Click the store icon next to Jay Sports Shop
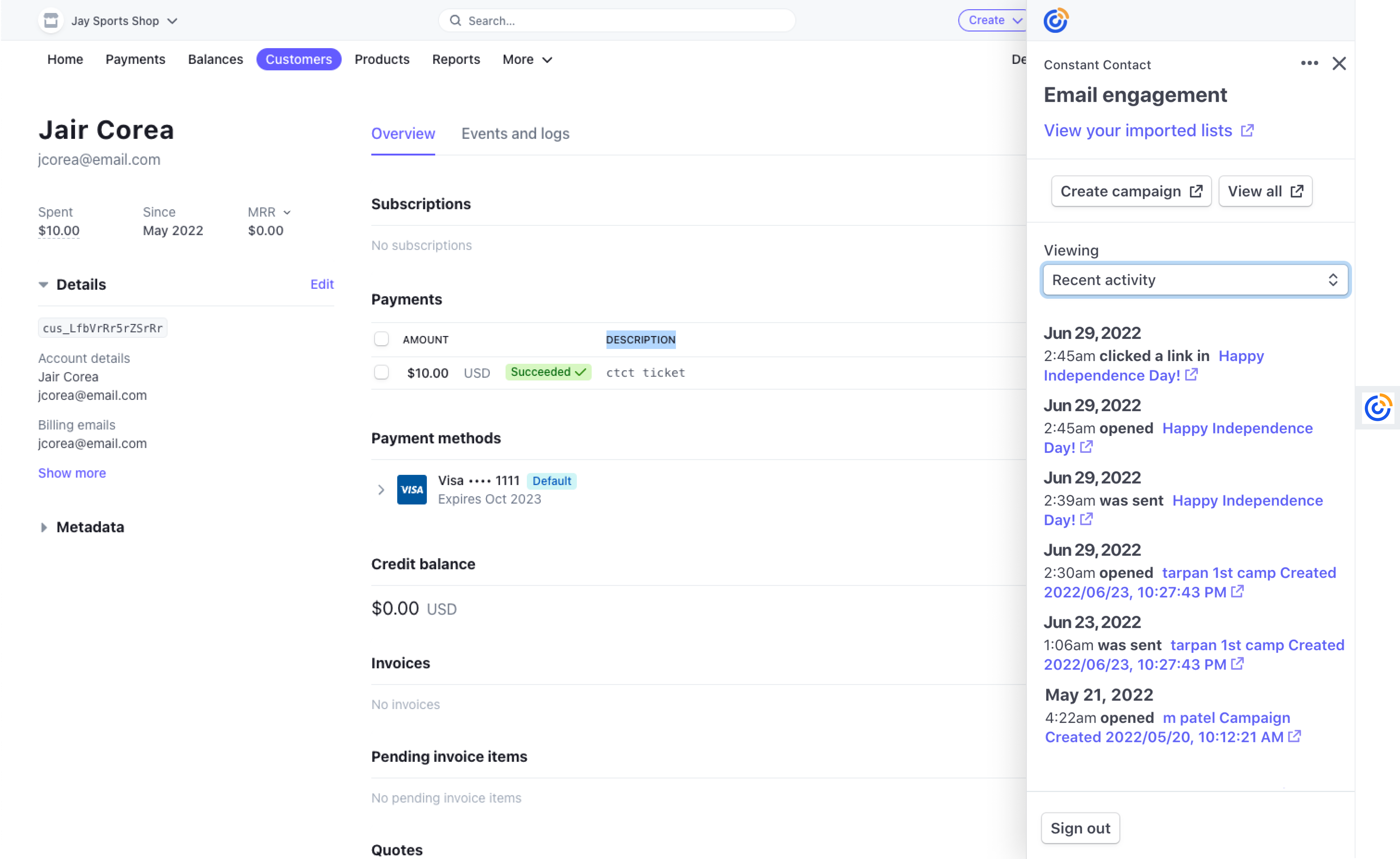The height and width of the screenshot is (859, 1400). [50, 20]
